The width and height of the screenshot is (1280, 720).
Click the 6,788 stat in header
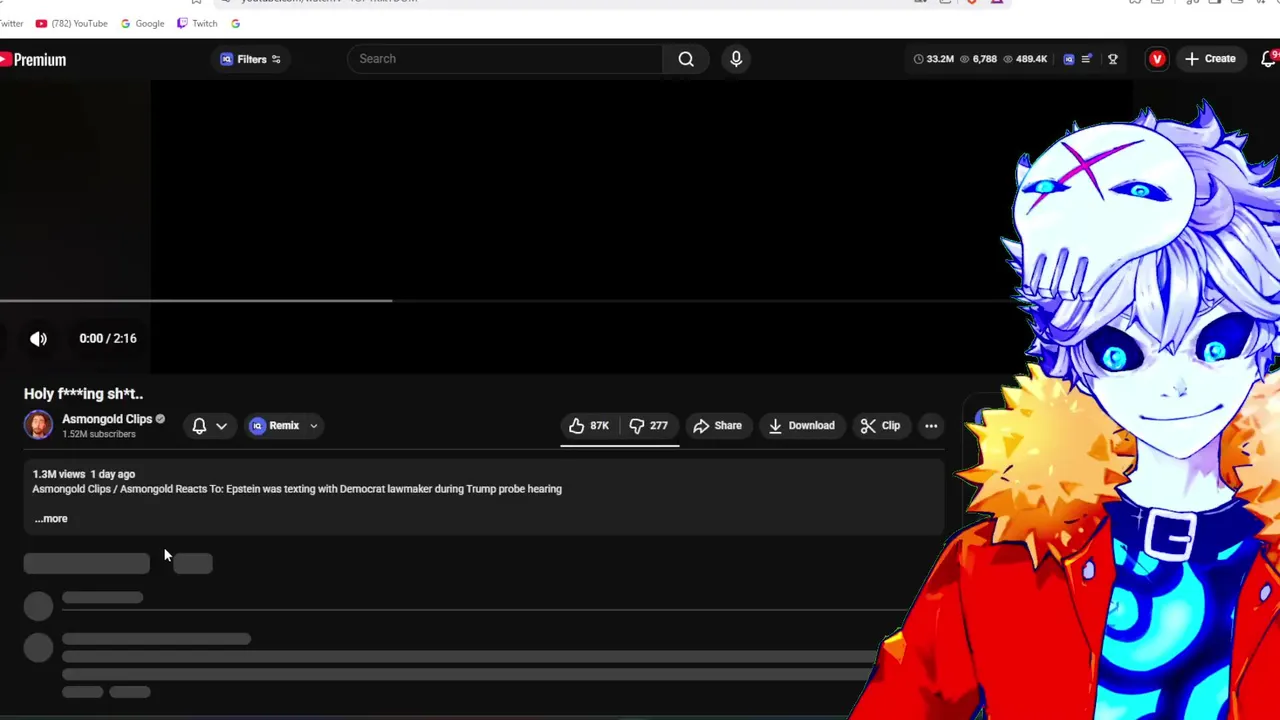click(978, 59)
